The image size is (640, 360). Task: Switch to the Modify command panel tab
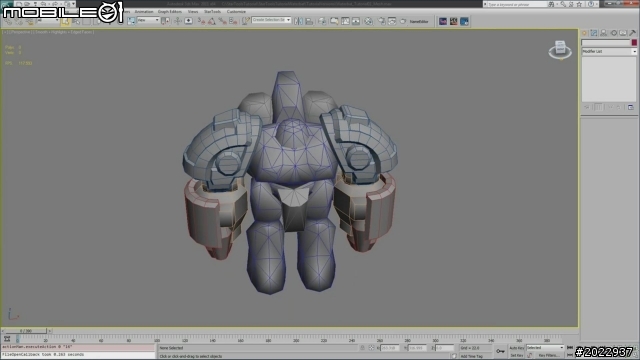pos(594,33)
